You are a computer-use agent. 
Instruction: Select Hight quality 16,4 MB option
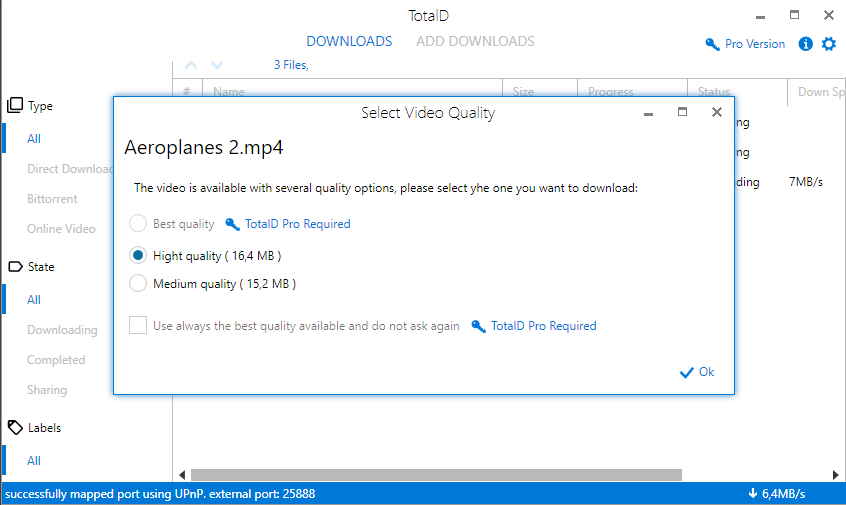(138, 255)
